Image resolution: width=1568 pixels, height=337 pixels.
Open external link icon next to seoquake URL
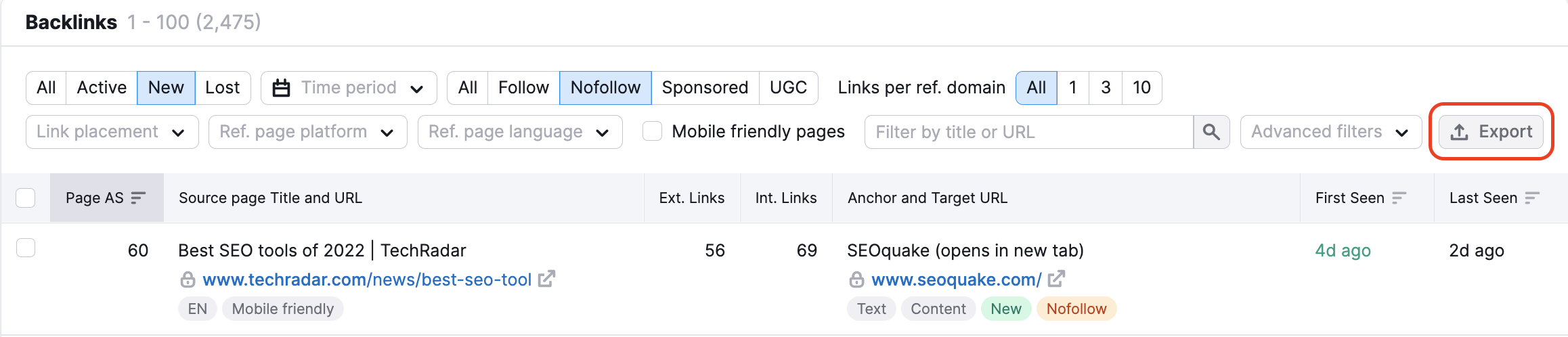[x=1056, y=279]
